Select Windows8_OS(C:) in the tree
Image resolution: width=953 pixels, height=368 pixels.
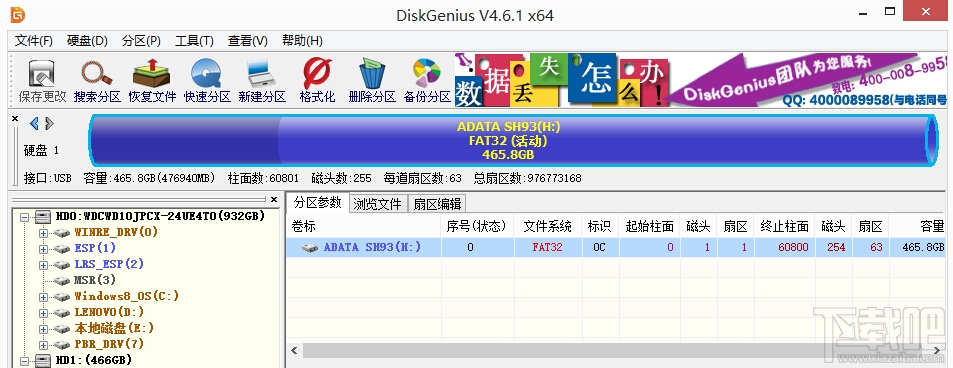click(x=126, y=296)
